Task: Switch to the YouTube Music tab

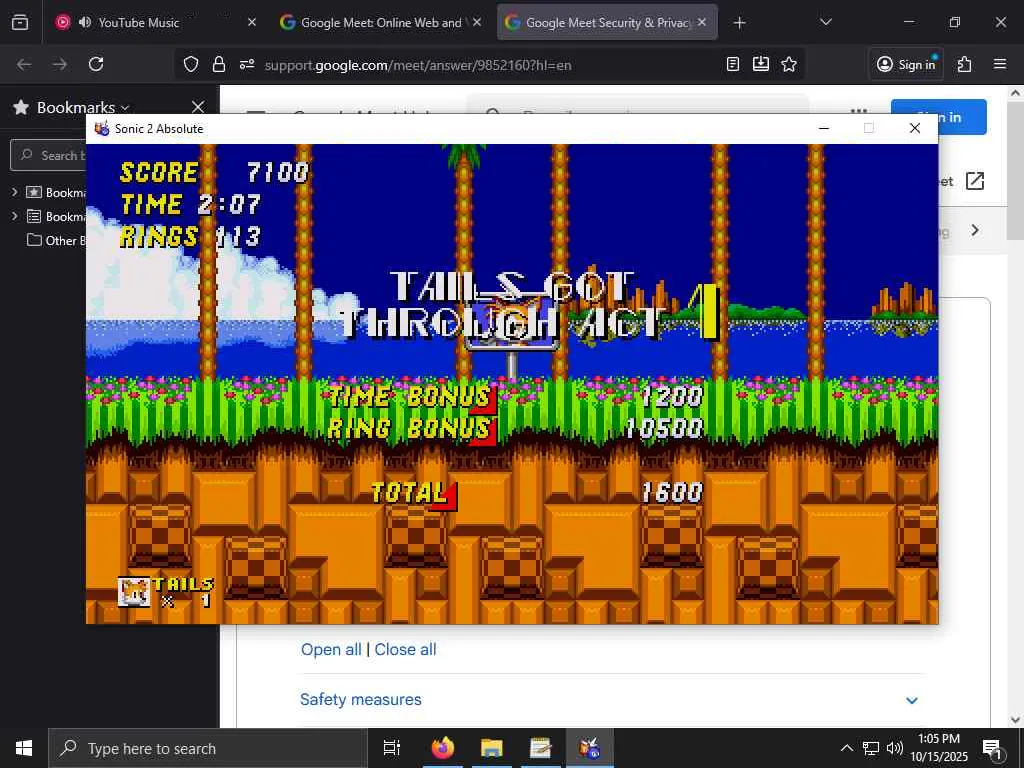Action: coord(138,22)
